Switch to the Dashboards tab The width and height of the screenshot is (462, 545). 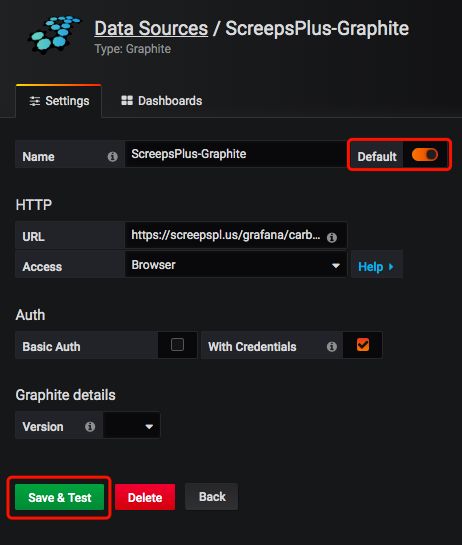click(x=161, y=101)
